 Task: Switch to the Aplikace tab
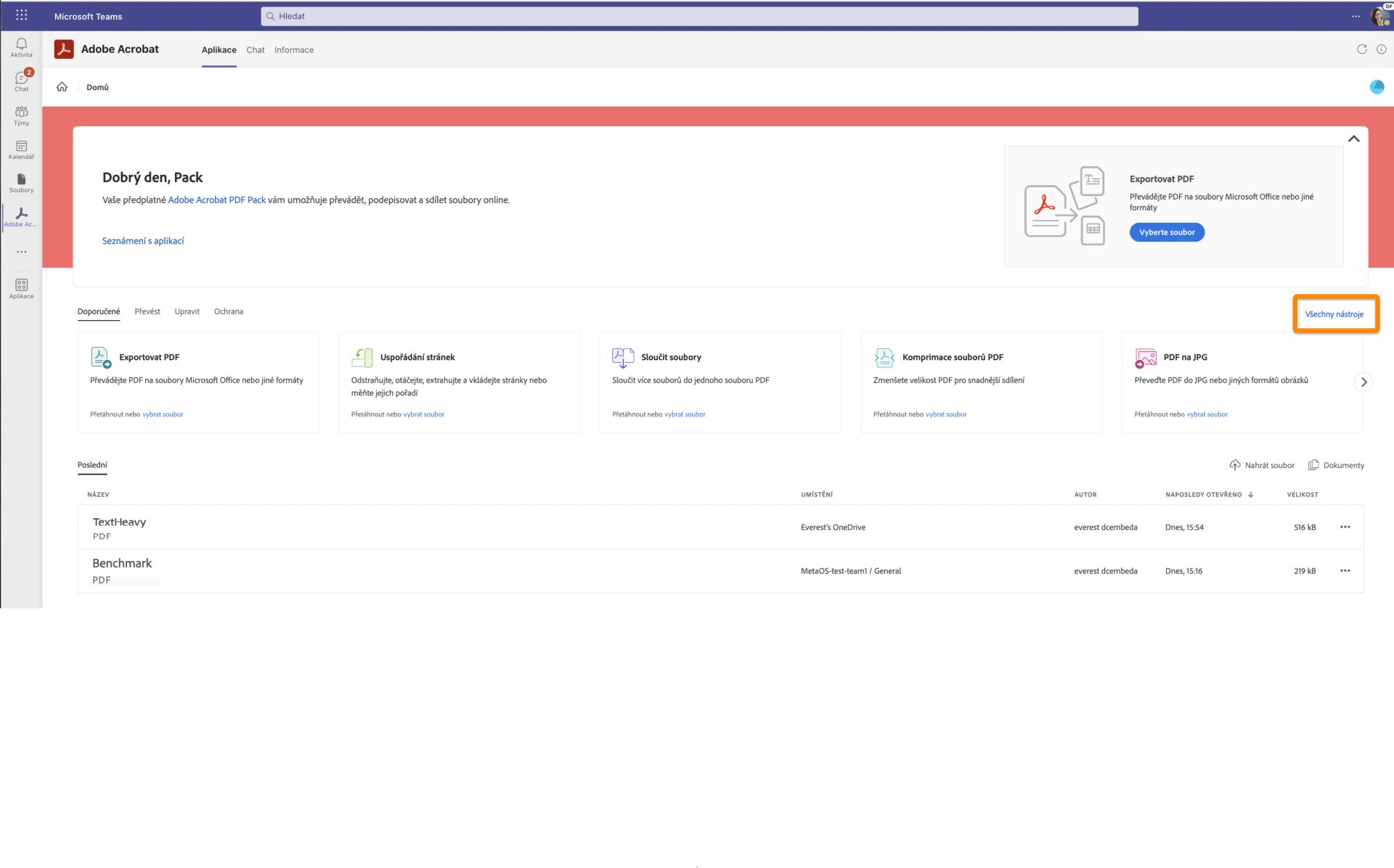click(x=219, y=50)
